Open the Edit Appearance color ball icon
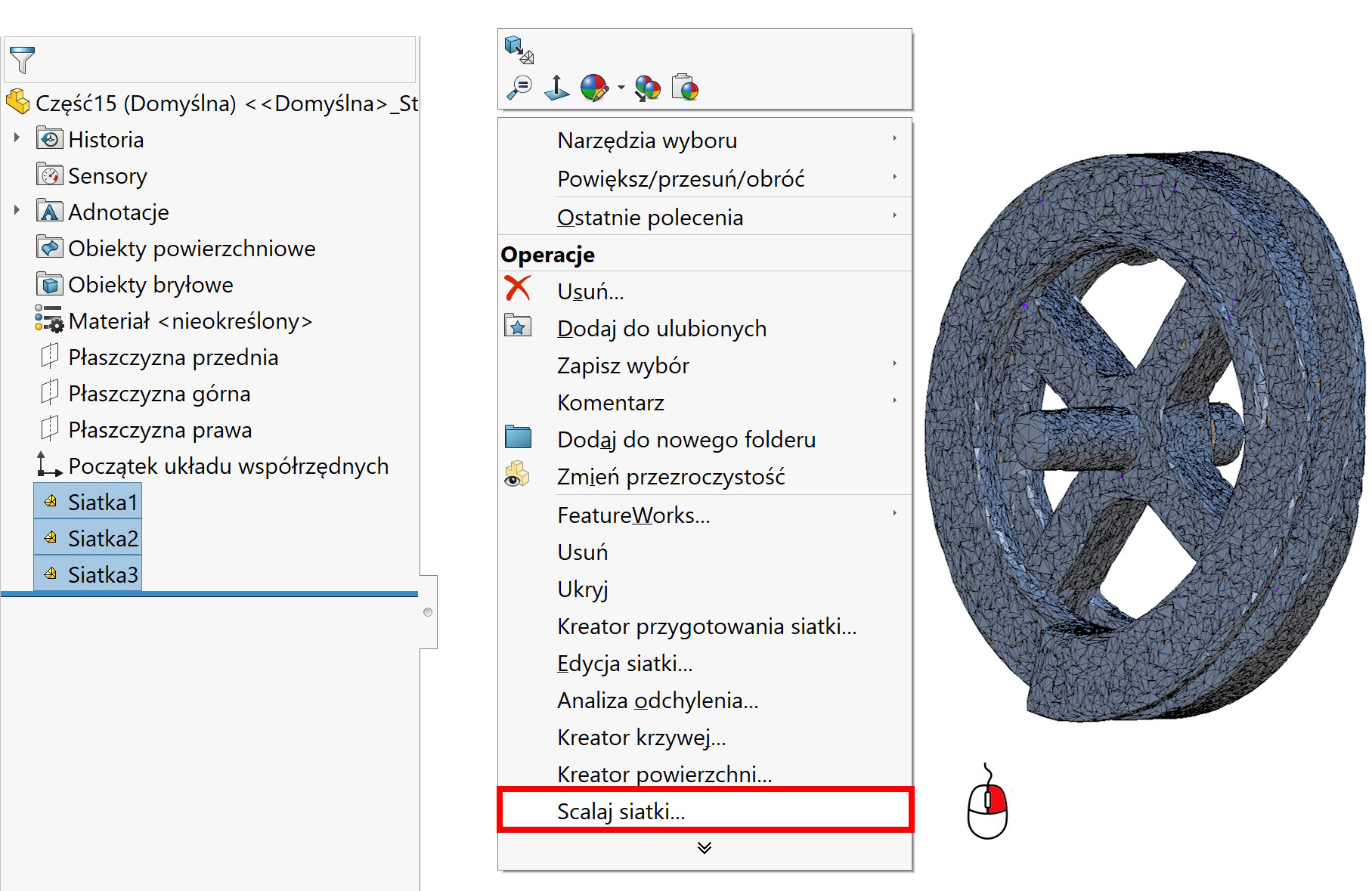Image resolution: width=1372 pixels, height=891 pixels. click(594, 88)
